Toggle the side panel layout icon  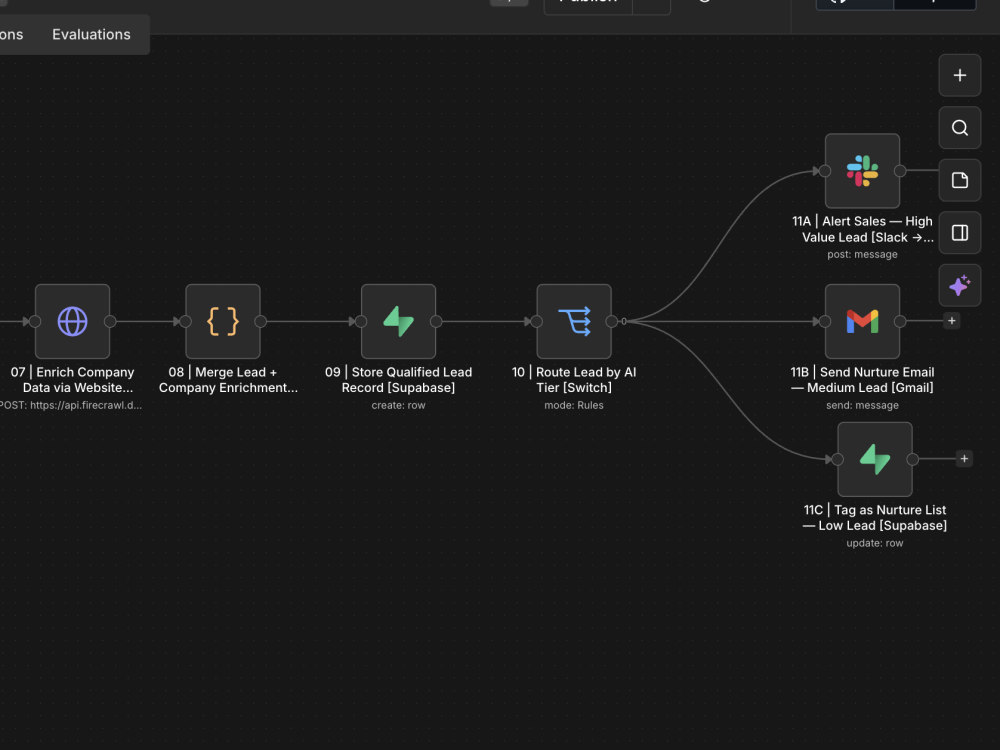pyautogui.click(x=960, y=232)
